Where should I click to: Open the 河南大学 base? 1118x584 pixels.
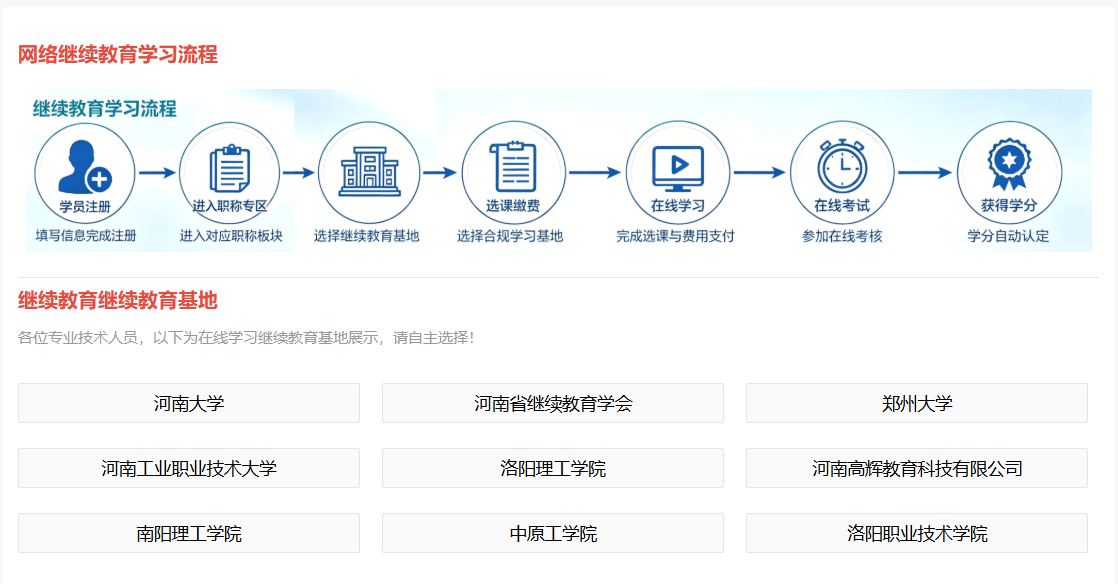(189, 403)
